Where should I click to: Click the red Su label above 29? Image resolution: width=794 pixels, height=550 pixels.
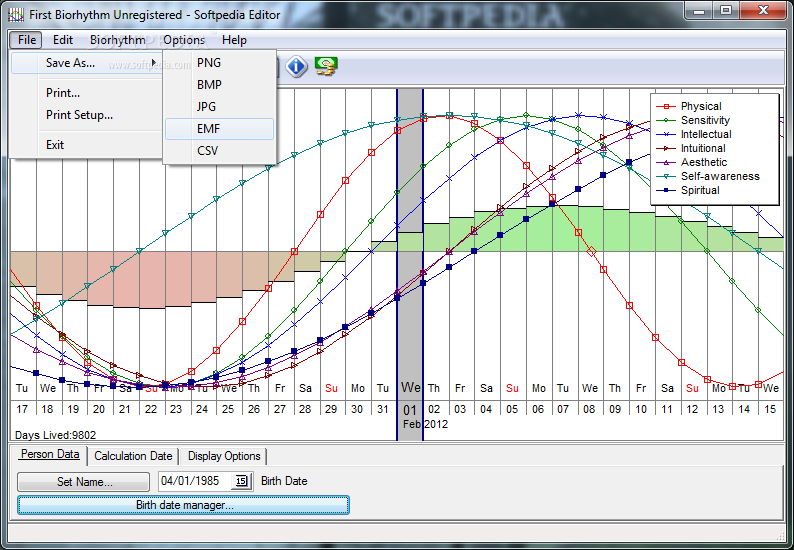[331, 388]
